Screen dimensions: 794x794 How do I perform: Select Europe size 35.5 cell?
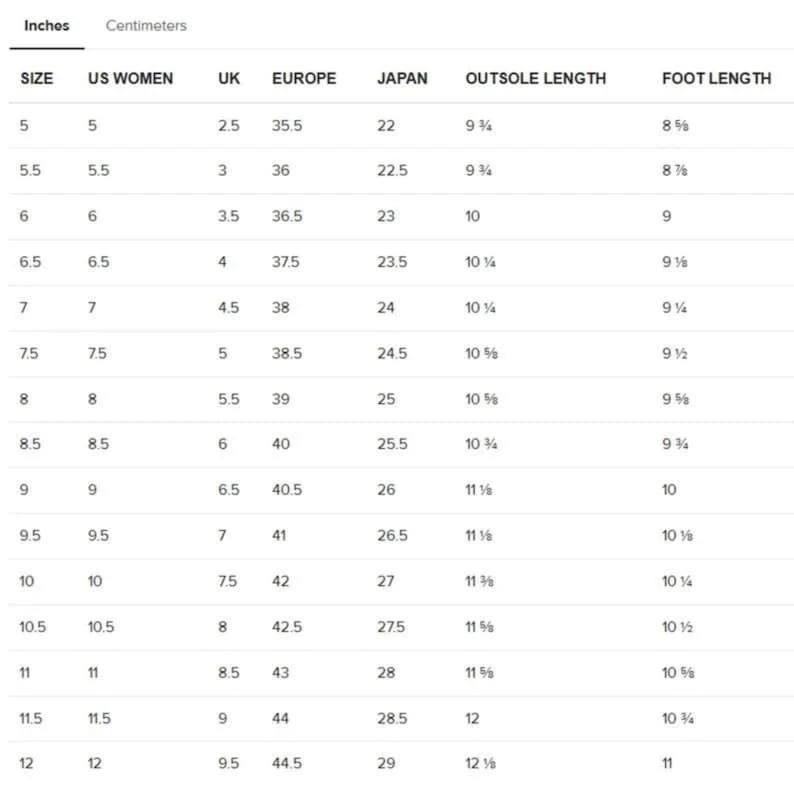tap(287, 126)
